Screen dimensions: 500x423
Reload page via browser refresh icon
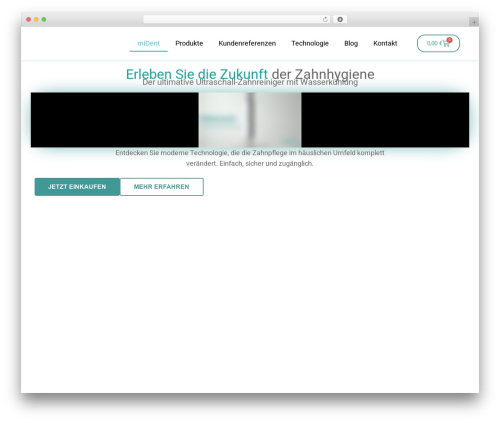325,20
